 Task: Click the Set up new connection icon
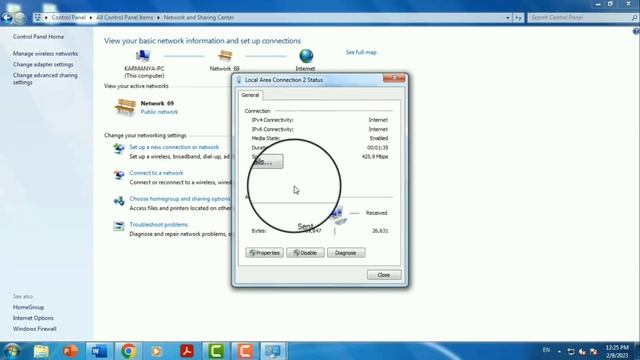tap(119, 149)
